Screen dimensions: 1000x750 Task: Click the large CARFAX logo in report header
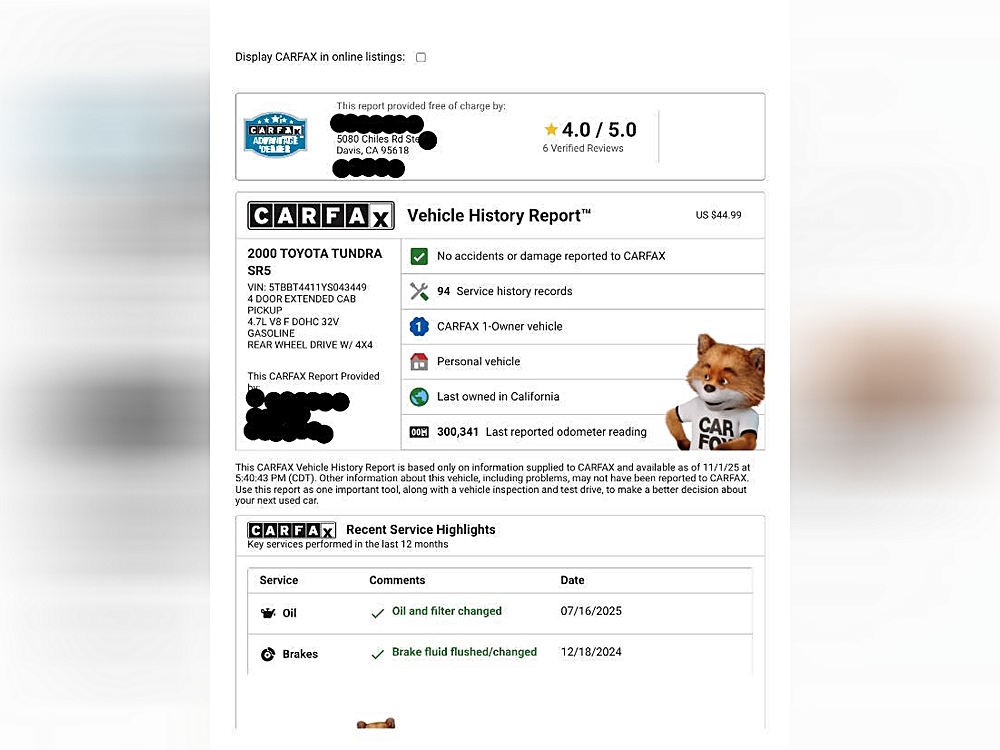321,216
